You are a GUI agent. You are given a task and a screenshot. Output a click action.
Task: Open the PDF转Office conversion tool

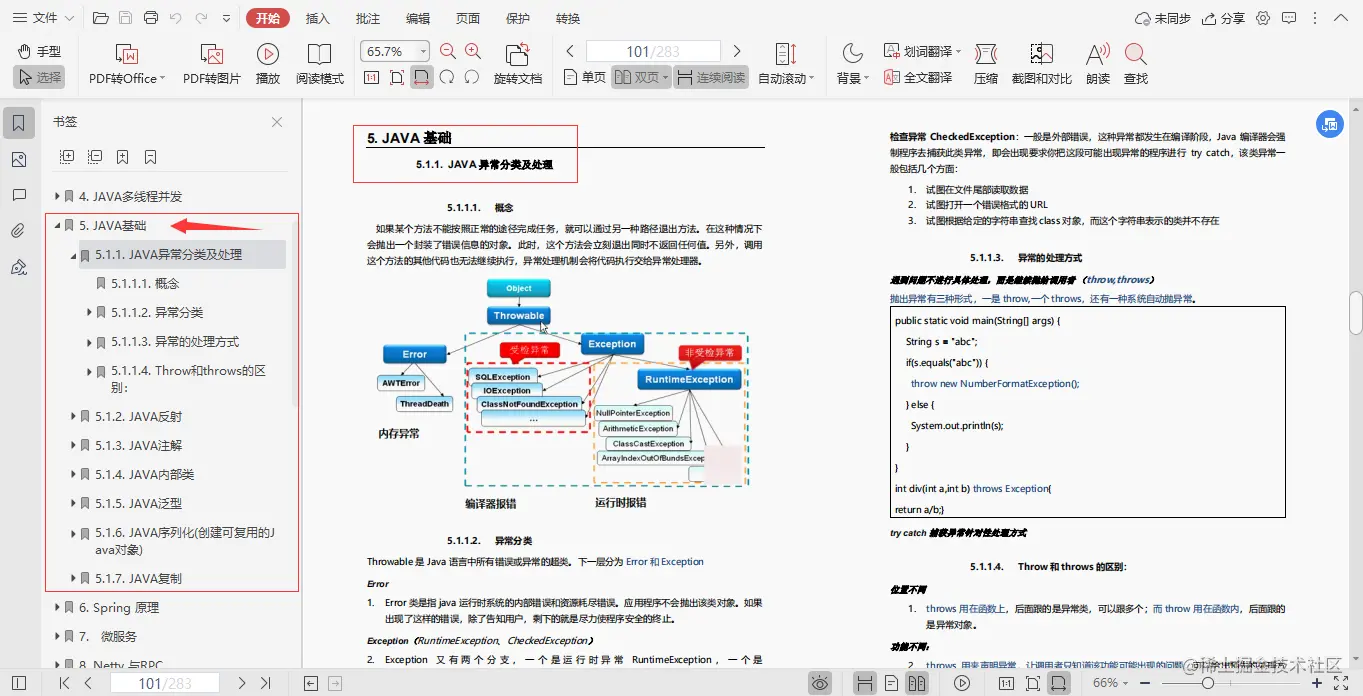pyautogui.click(x=125, y=62)
